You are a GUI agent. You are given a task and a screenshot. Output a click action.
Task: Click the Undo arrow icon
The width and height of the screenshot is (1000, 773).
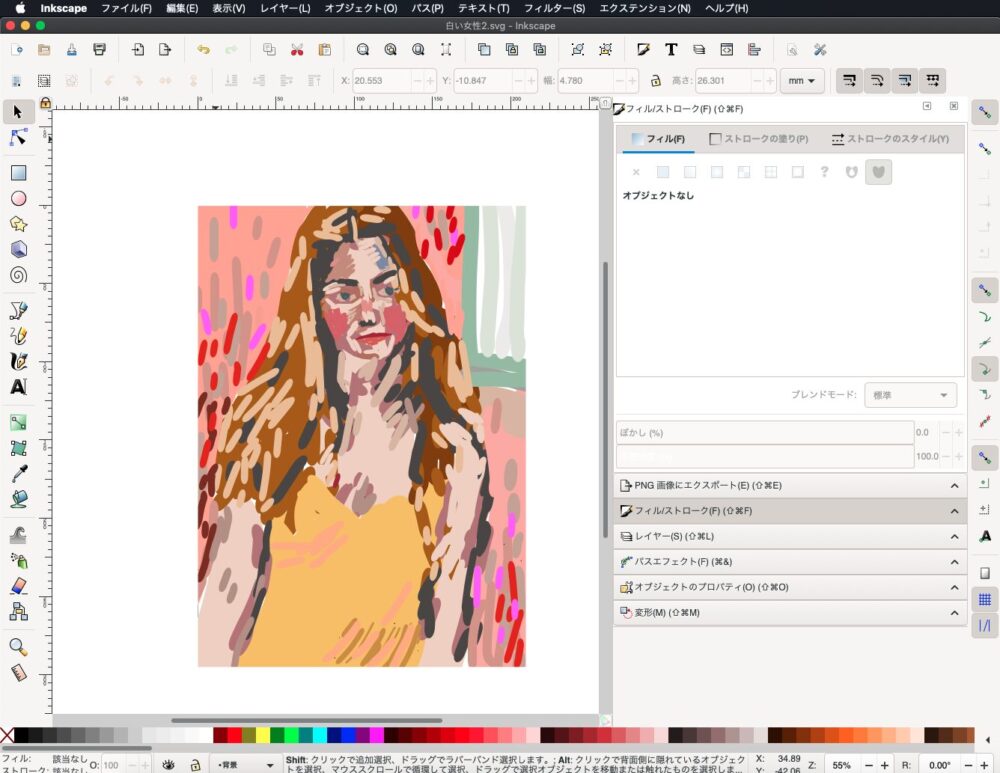point(204,49)
